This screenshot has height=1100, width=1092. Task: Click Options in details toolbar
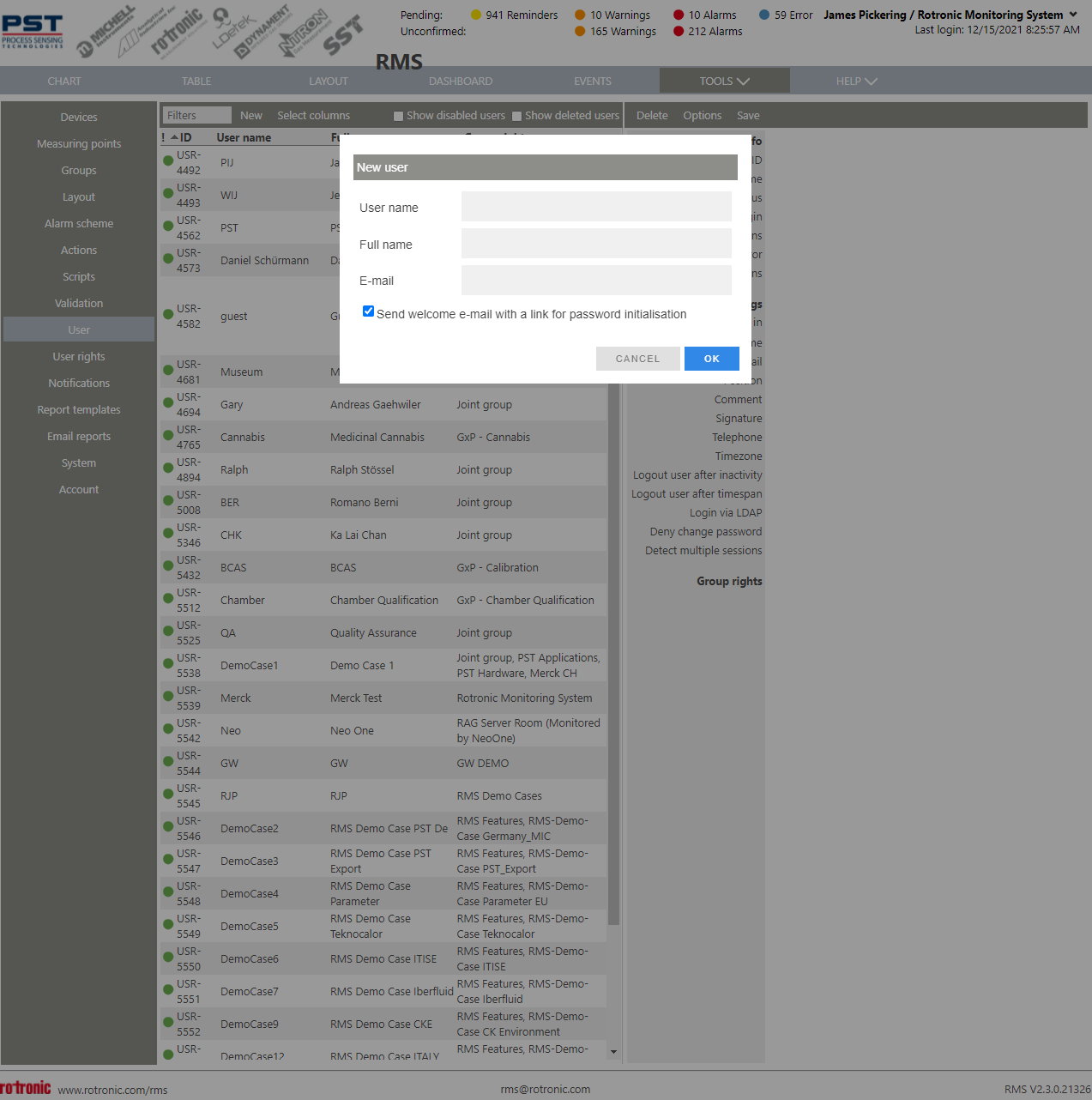[703, 115]
